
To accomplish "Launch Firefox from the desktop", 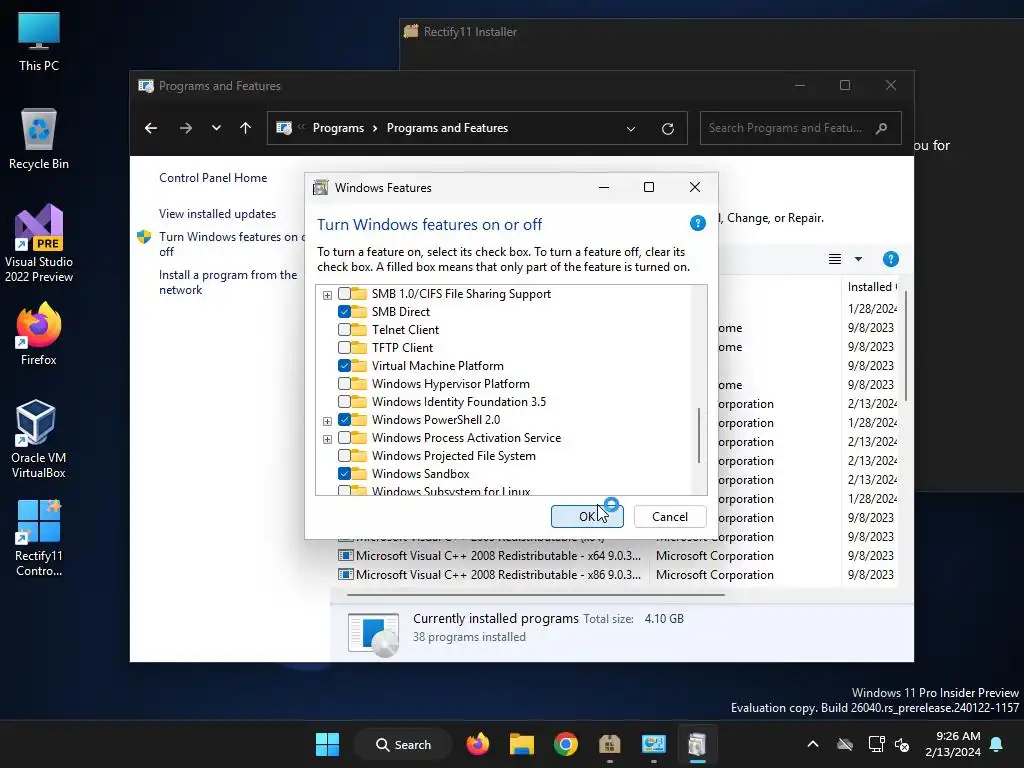I will [x=39, y=334].
